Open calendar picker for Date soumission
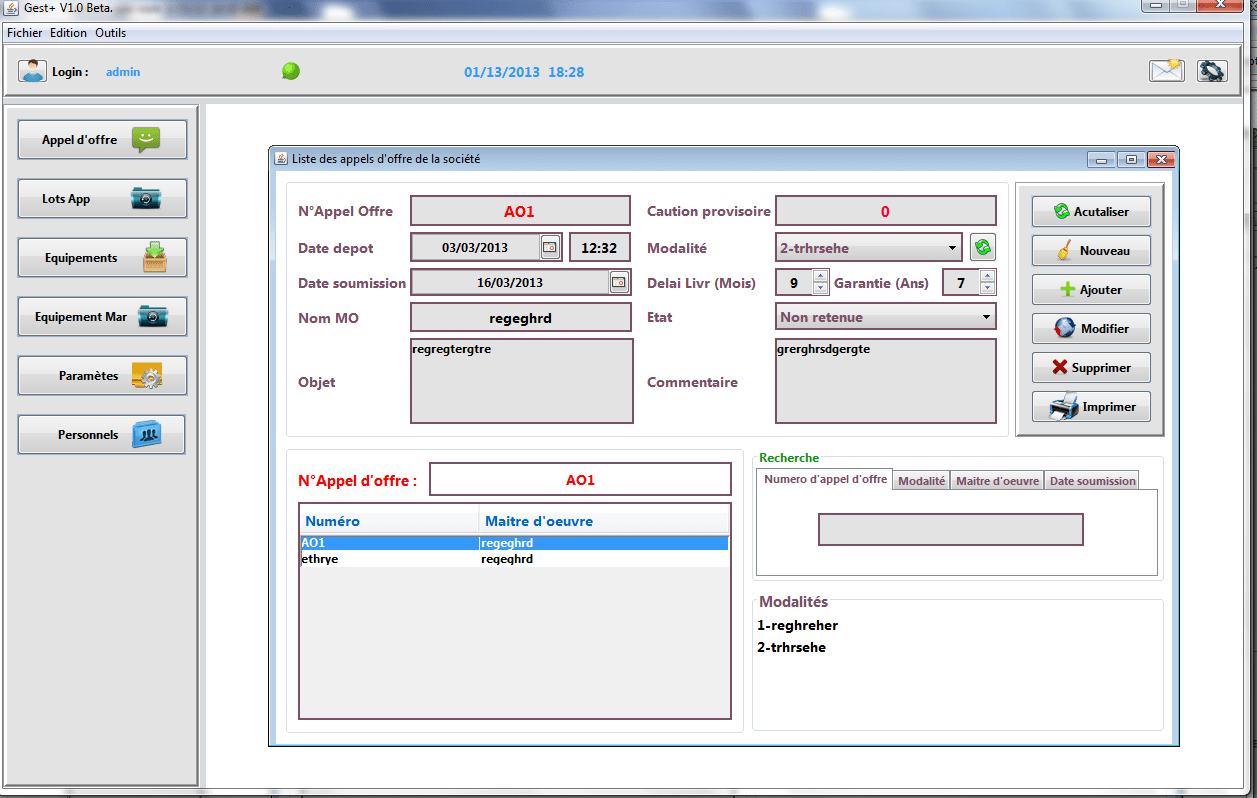Viewport: 1257px width, 798px height. point(620,282)
